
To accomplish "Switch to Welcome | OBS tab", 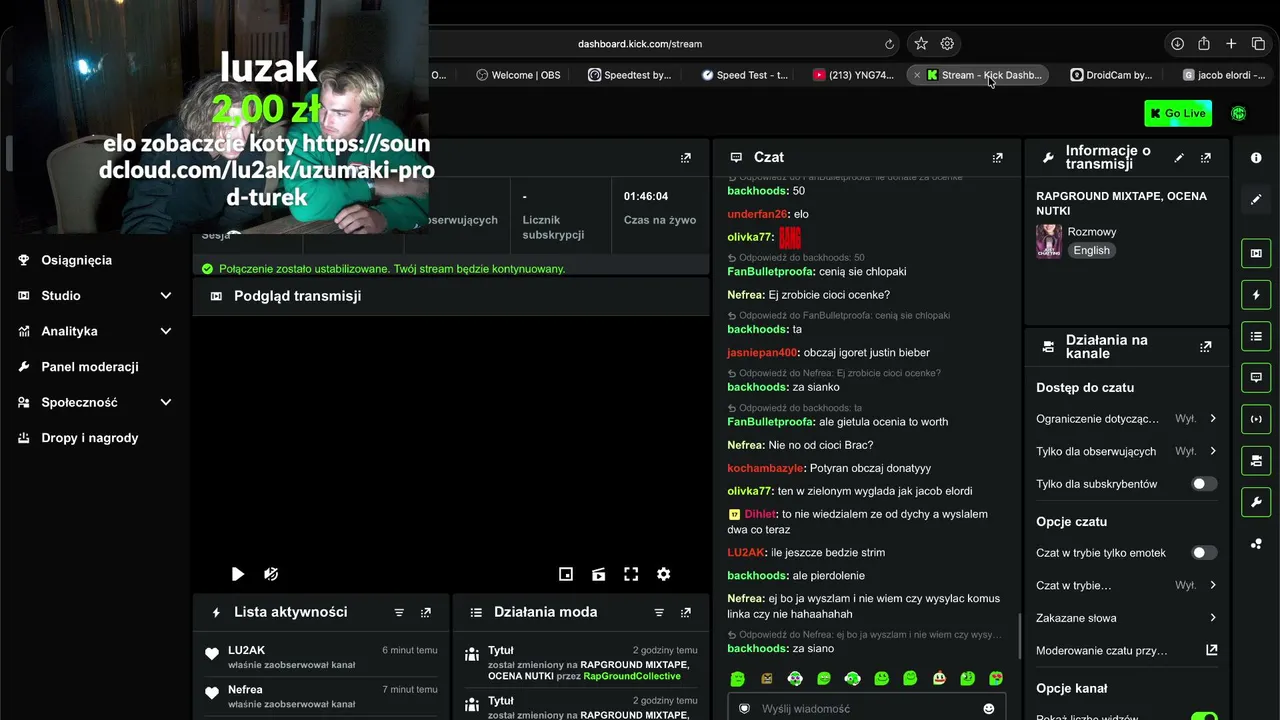I will click(518, 75).
